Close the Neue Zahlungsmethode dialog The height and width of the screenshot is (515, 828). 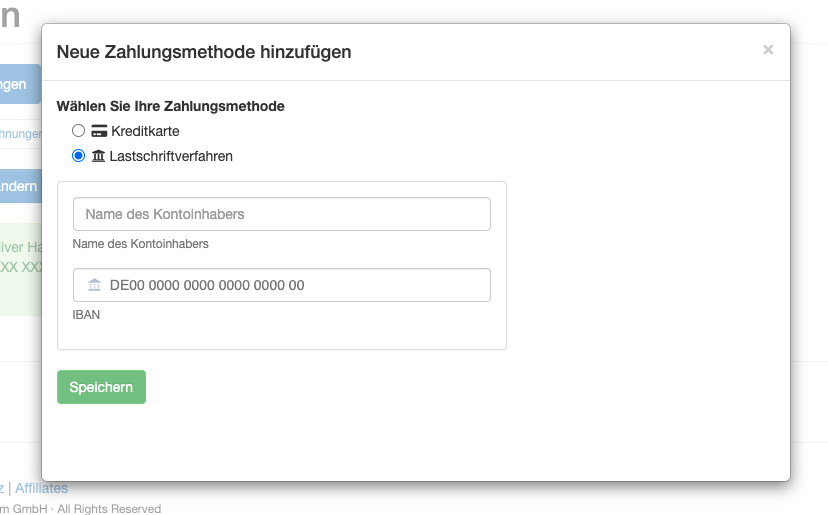(768, 50)
